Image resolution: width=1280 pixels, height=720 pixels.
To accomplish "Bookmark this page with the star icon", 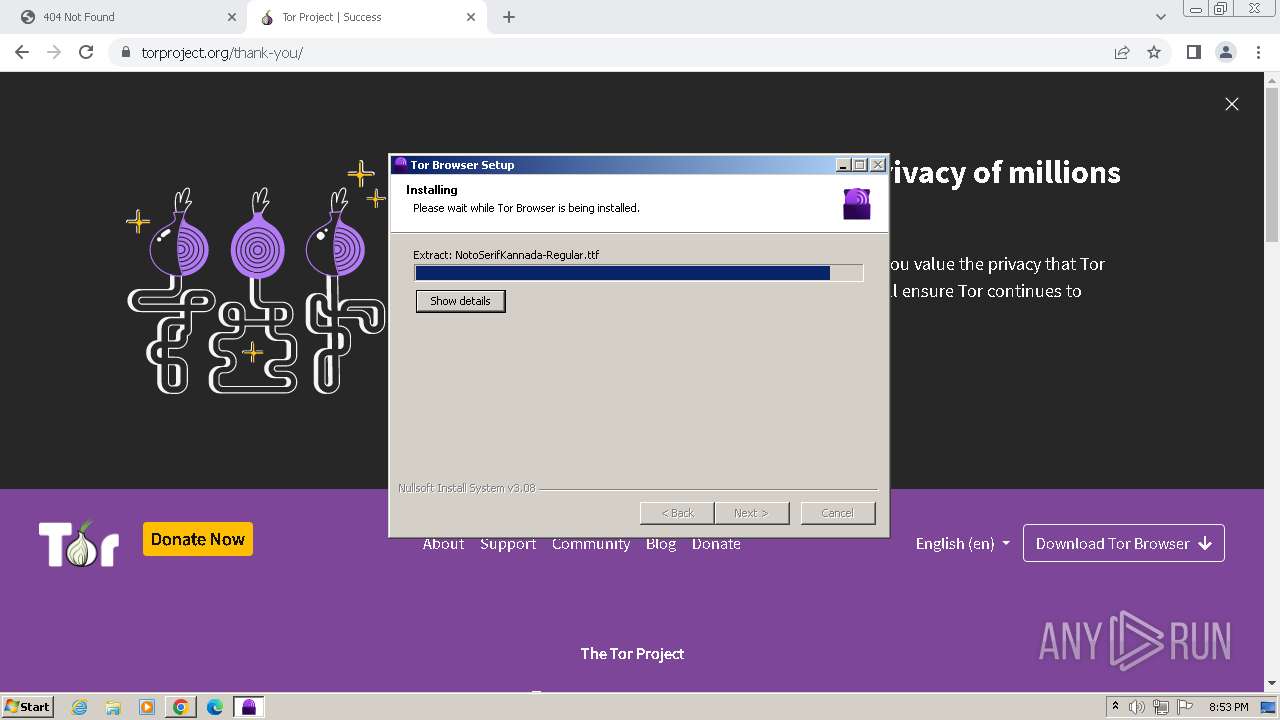I will click(1154, 52).
